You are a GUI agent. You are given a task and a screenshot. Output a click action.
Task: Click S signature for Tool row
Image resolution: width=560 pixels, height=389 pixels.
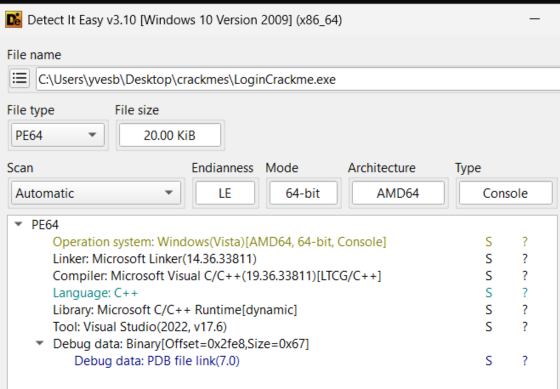tap(489, 327)
